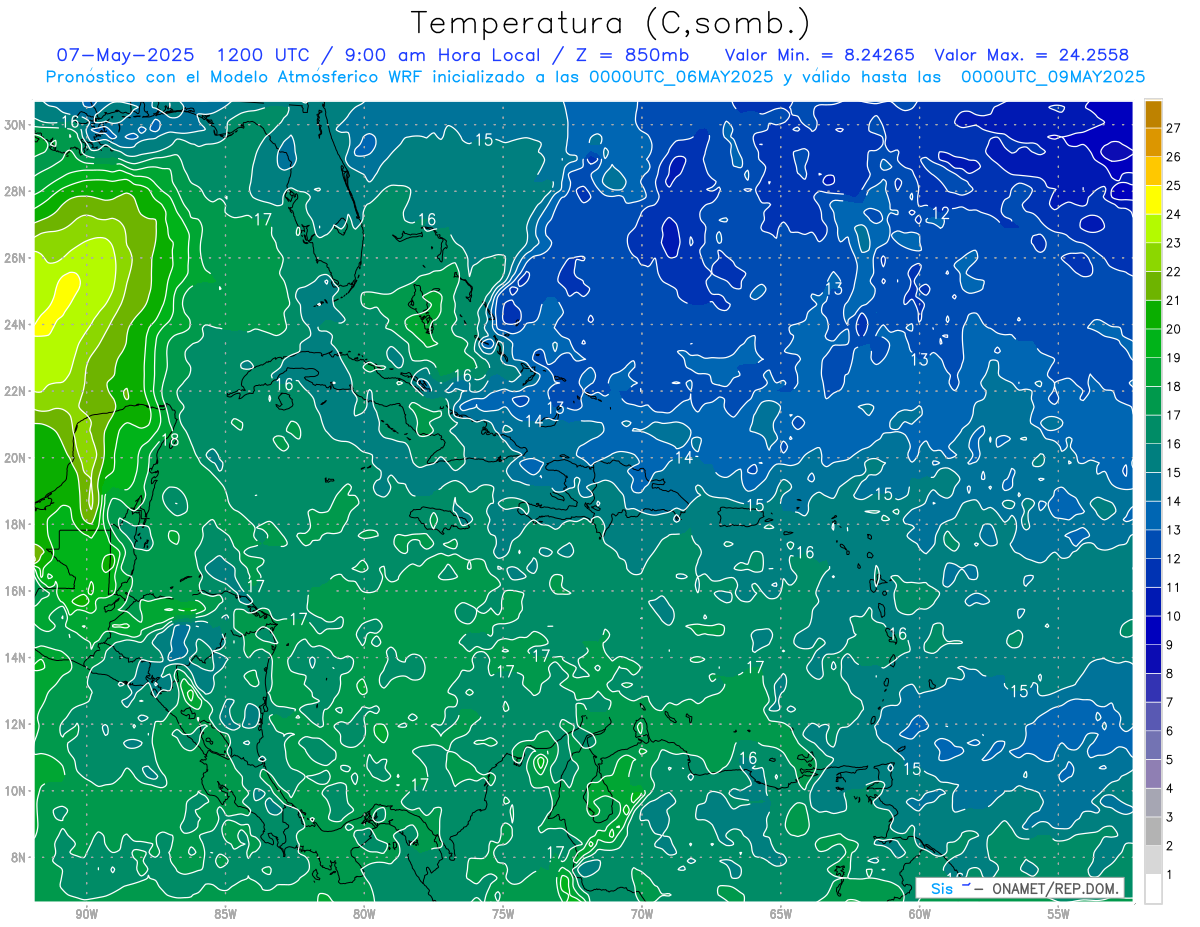Click the '16N' latitude axis label
This screenshot has width=1200, height=927.
(x=15, y=591)
